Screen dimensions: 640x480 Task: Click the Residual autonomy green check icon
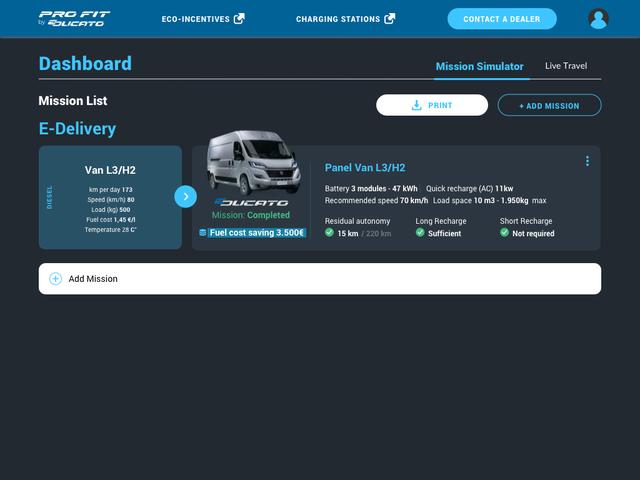tap(329, 233)
